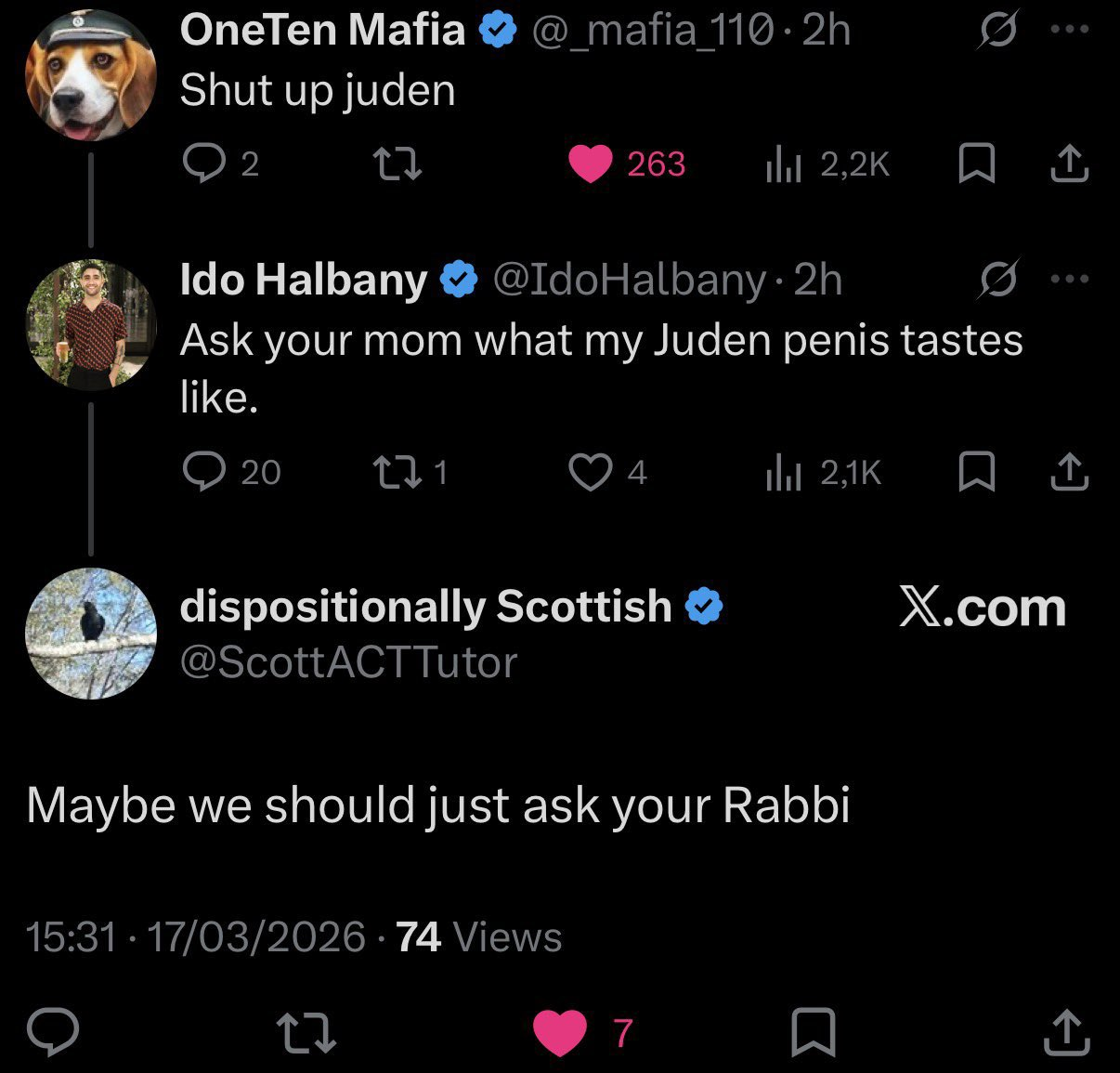1120x1073 pixels.
Task: Click the Grok icon on OneTen Mafia post
Action: click(998, 32)
